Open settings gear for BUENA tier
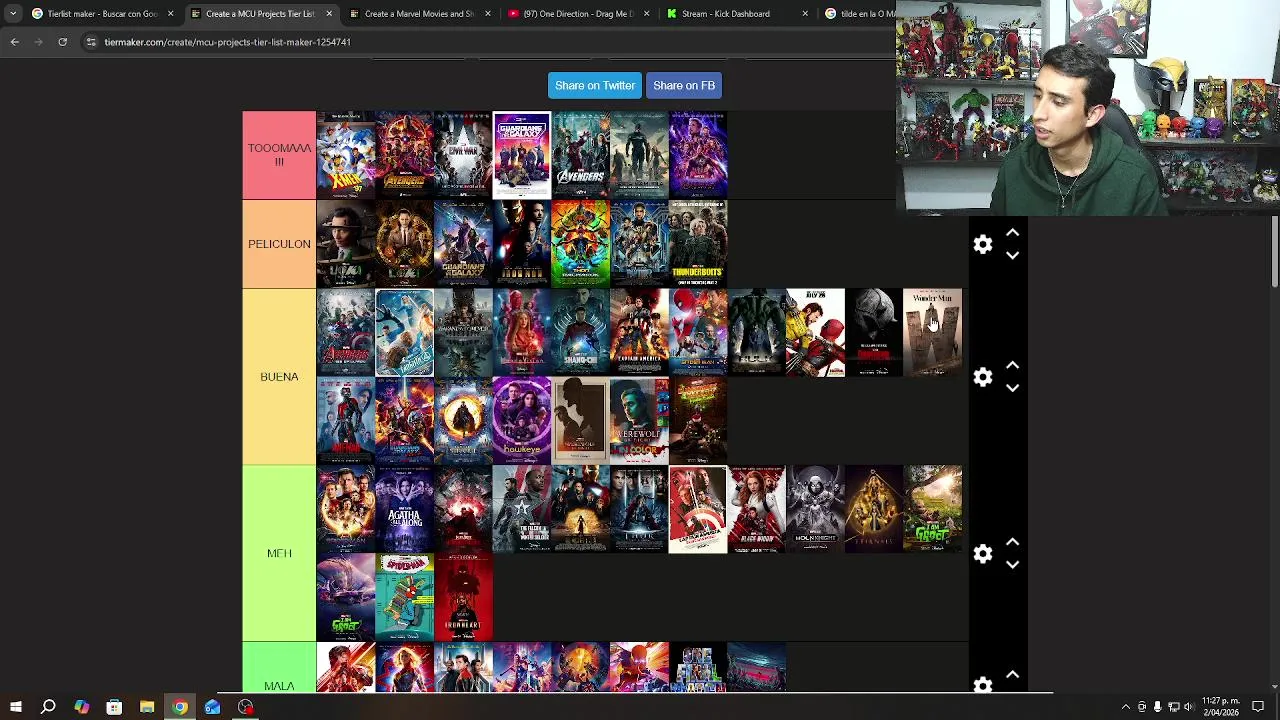Image resolution: width=1280 pixels, height=720 pixels. pos(983,377)
